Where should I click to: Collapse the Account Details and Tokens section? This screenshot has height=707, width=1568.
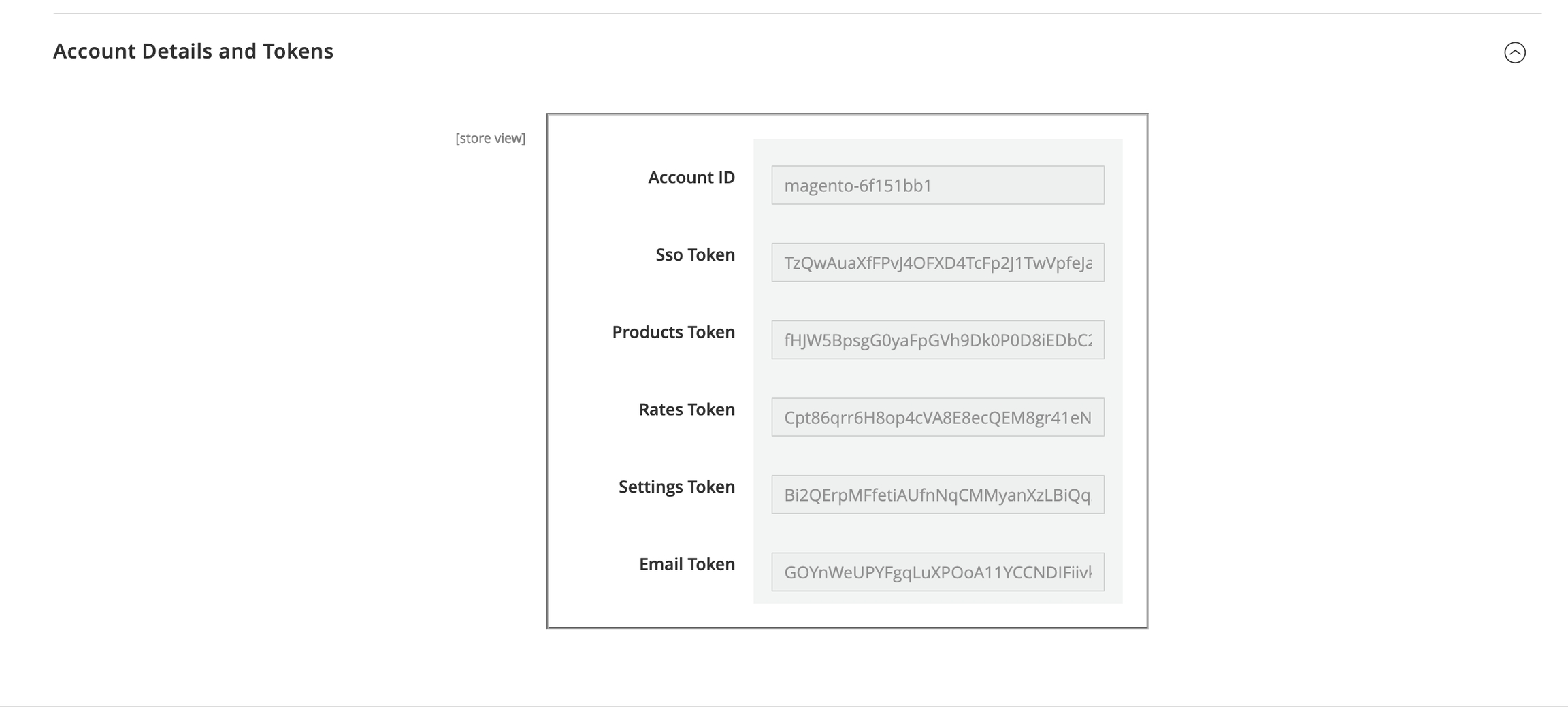(1514, 52)
